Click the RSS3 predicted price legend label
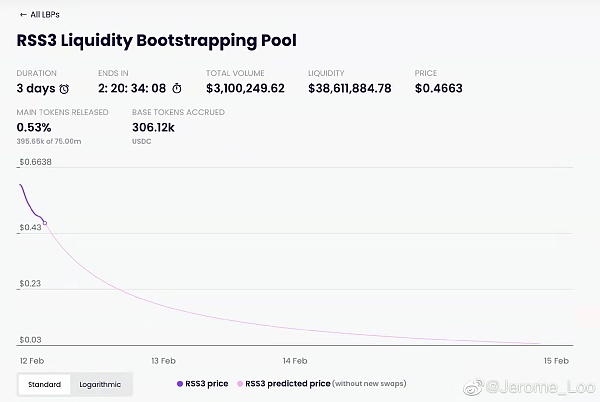 (x=288, y=384)
